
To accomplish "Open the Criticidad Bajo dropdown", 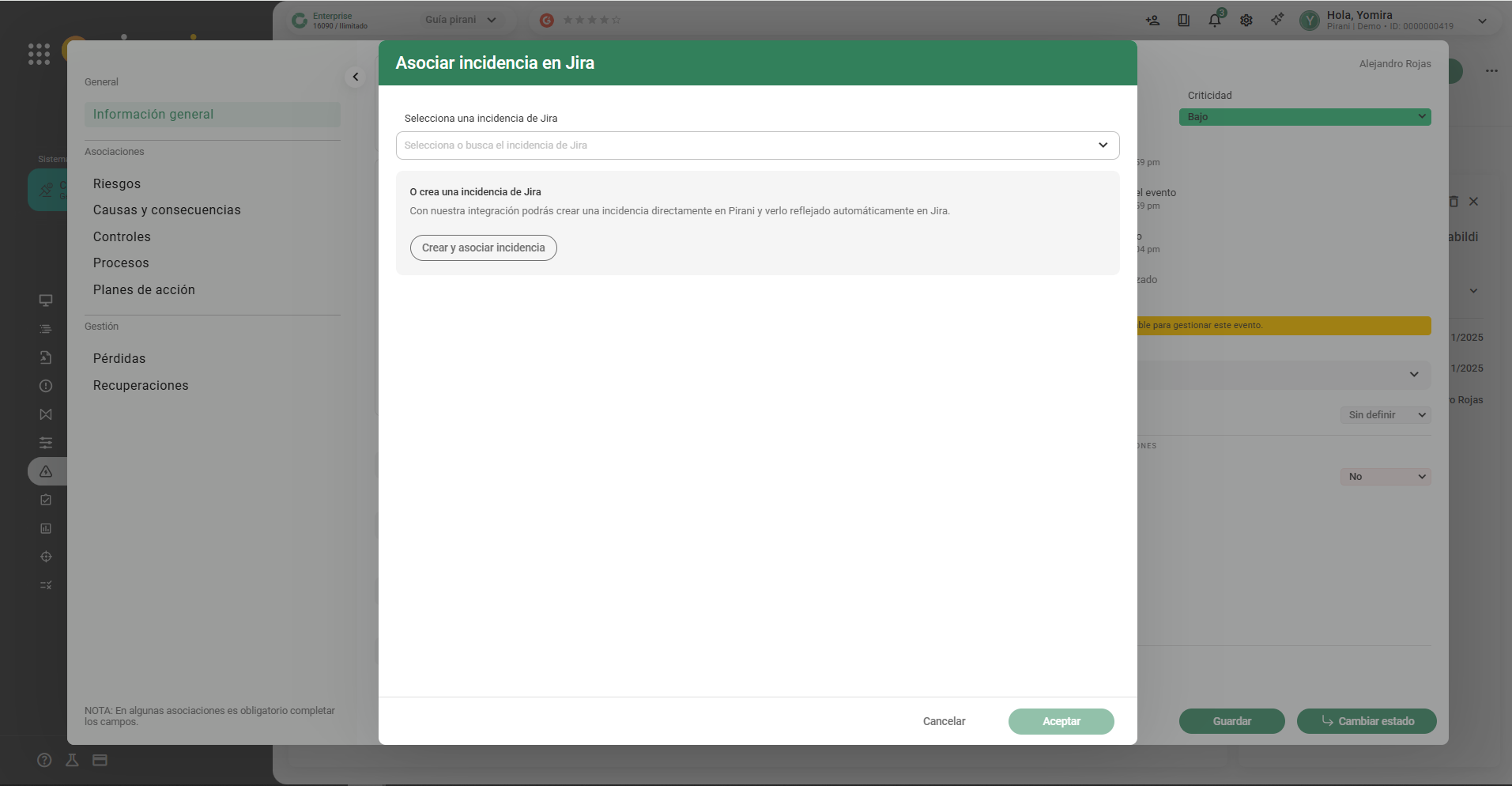I will tap(1305, 117).
